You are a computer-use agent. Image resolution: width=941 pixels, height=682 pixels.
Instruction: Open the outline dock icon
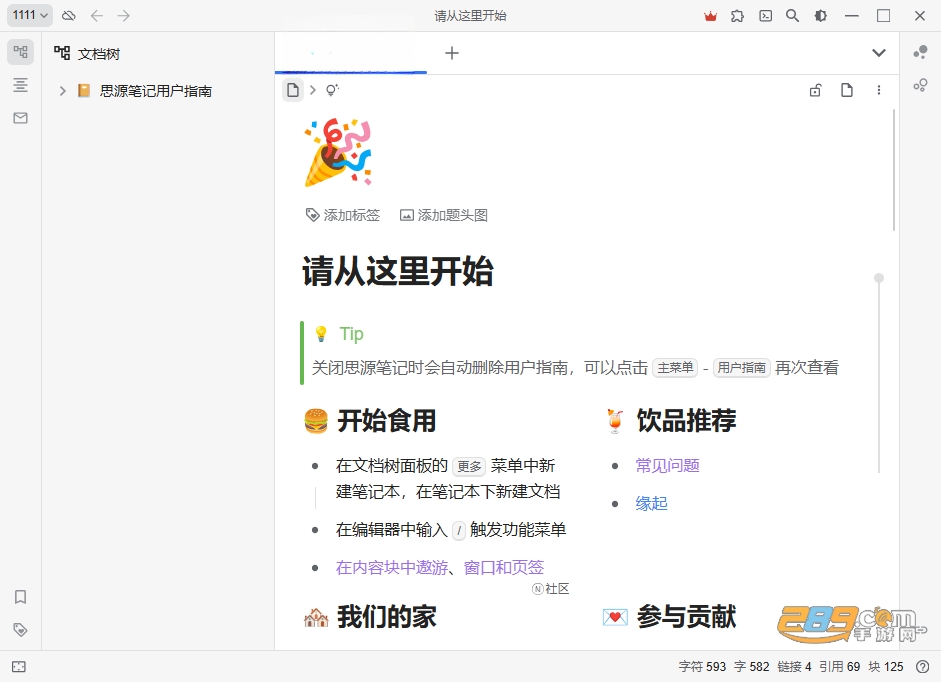[x=20, y=85]
